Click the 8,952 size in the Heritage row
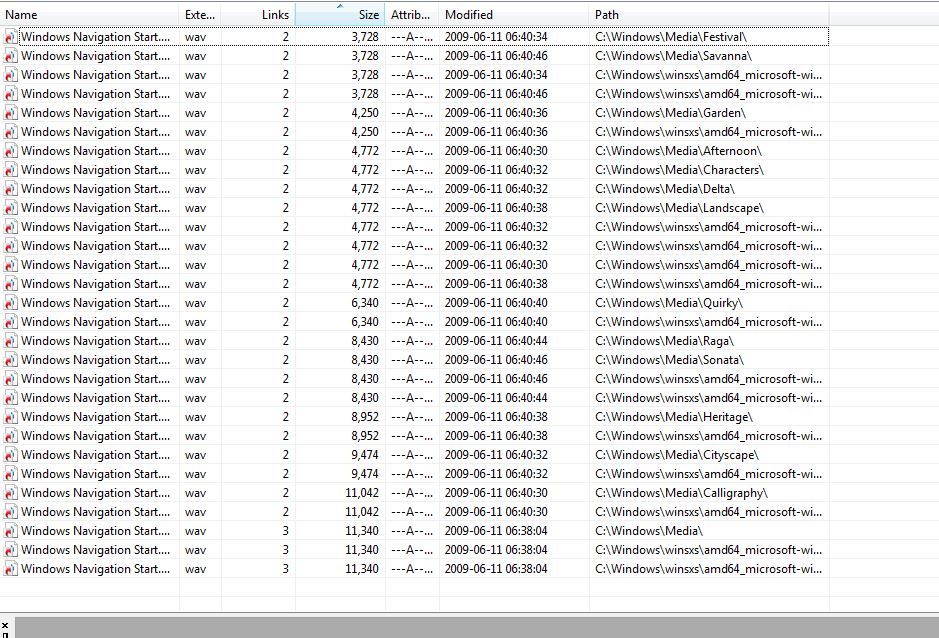Screen dimensions: 939x638 [x=365, y=417]
